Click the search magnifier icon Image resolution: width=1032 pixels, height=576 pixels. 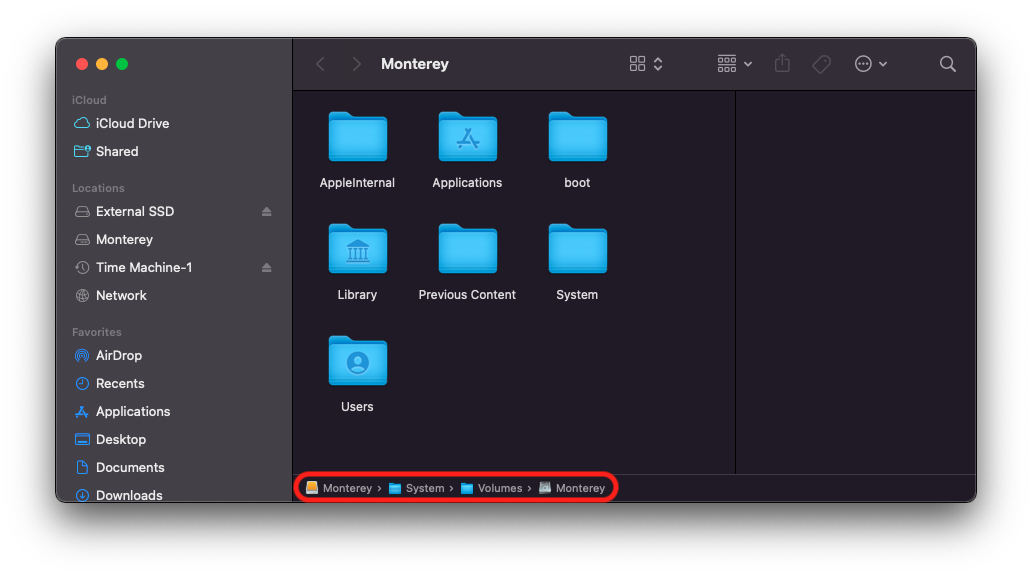[948, 64]
